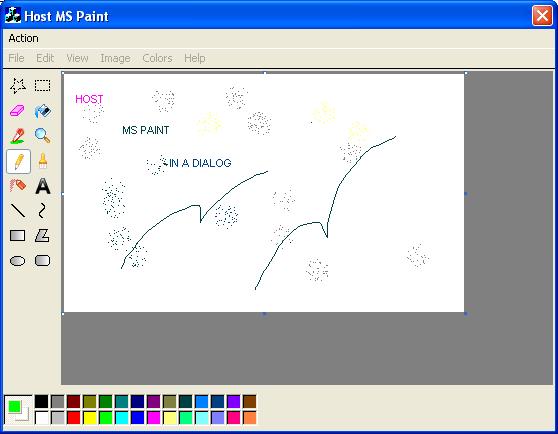Choose the Text tool letter A
This screenshot has width=558, height=434.
(42, 186)
